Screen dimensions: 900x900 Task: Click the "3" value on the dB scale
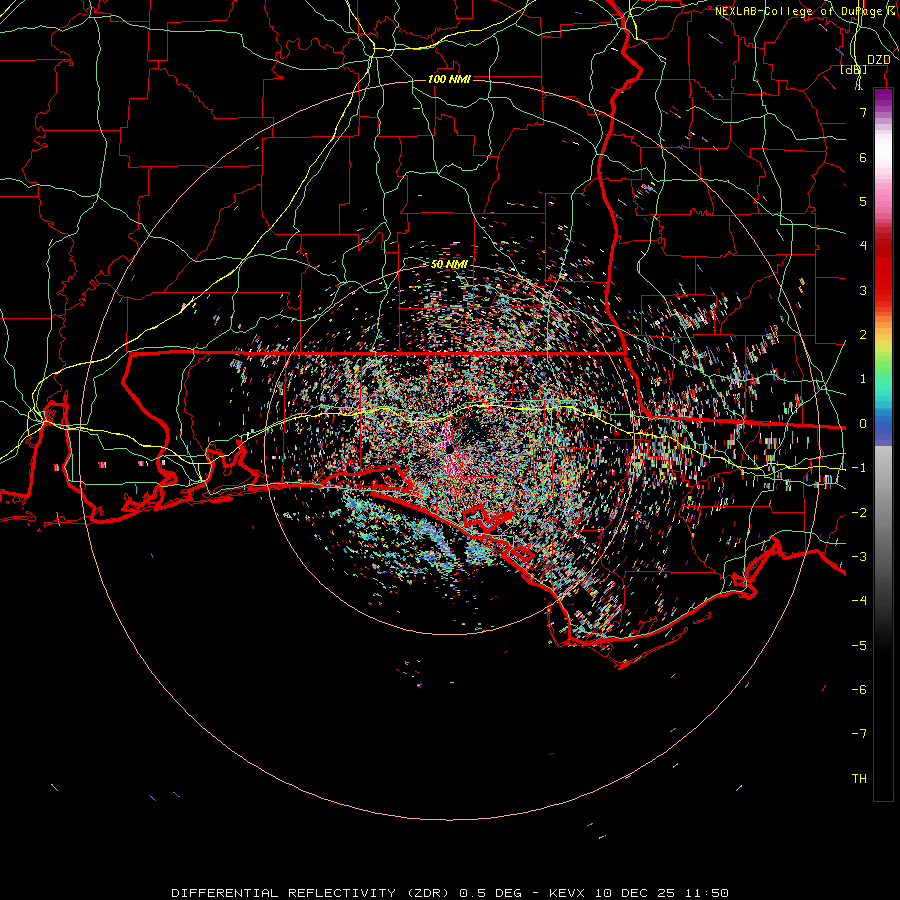(x=863, y=291)
